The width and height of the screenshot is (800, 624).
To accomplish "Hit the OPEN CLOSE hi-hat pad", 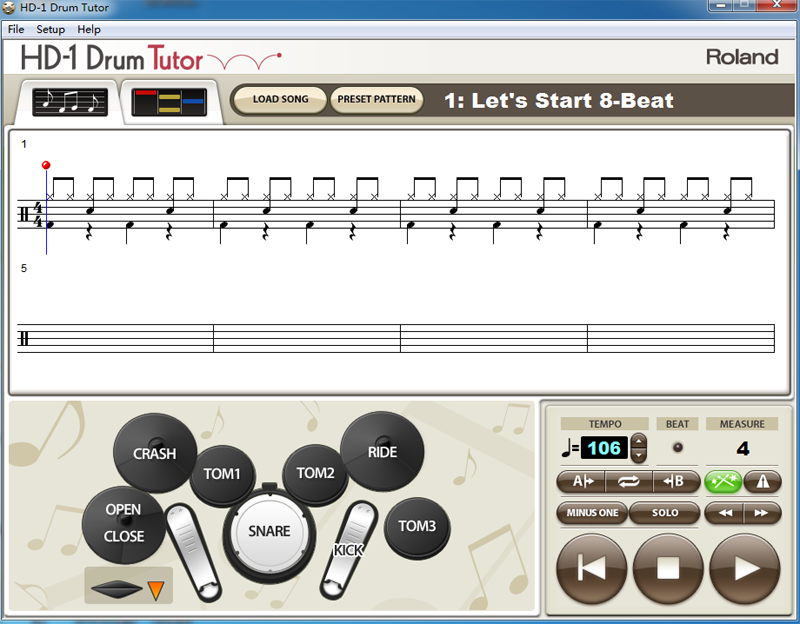I will point(123,523).
